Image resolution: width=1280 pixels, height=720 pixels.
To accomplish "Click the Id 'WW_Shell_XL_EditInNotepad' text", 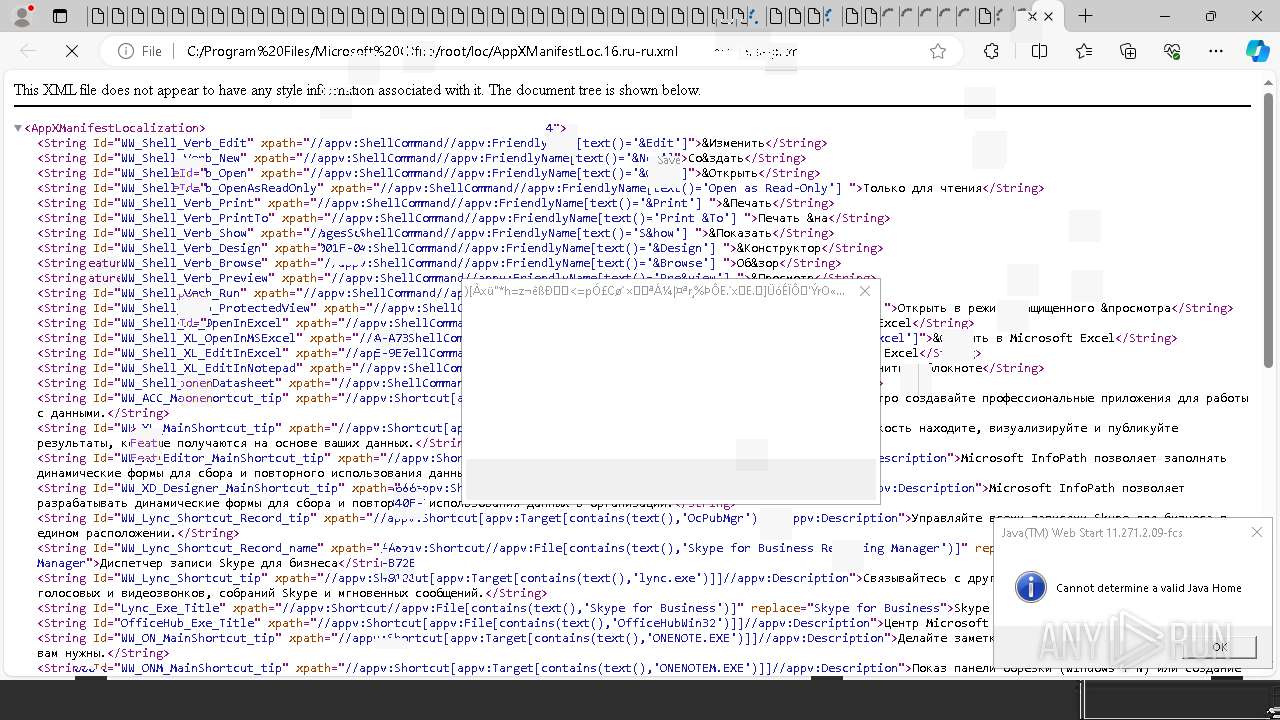I will click(208, 368).
